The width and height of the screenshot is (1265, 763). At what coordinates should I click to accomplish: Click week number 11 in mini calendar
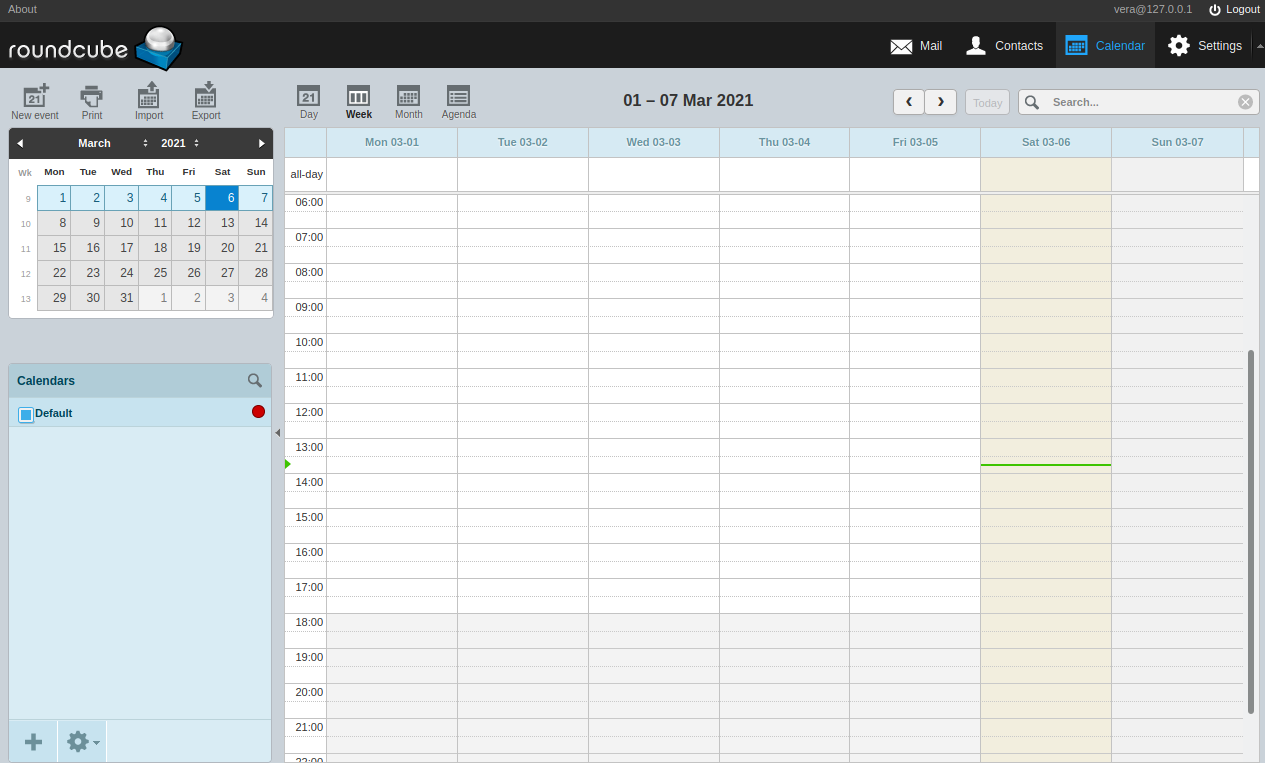coord(25,249)
